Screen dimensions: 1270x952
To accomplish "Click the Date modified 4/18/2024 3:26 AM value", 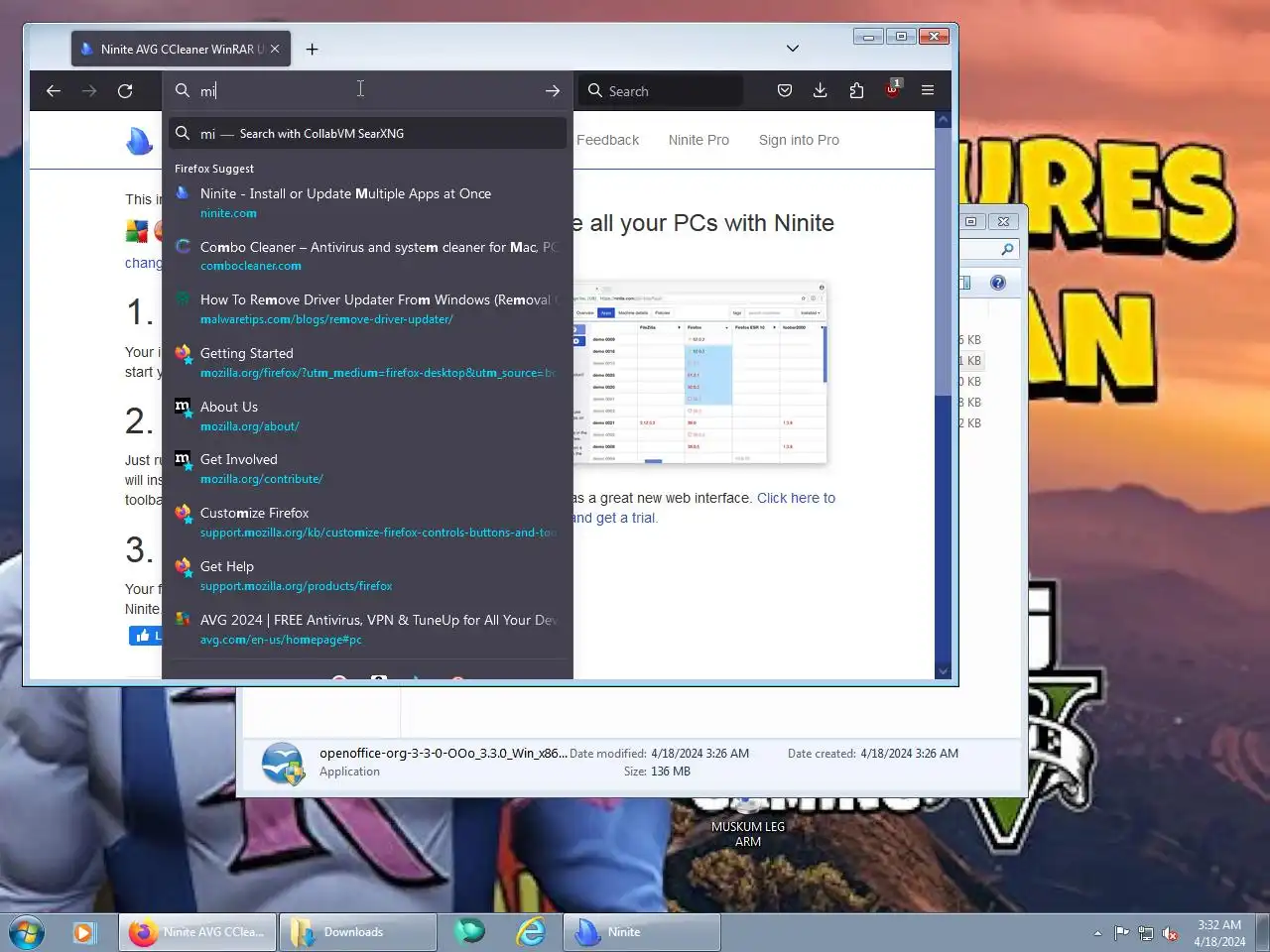I will [699, 754].
